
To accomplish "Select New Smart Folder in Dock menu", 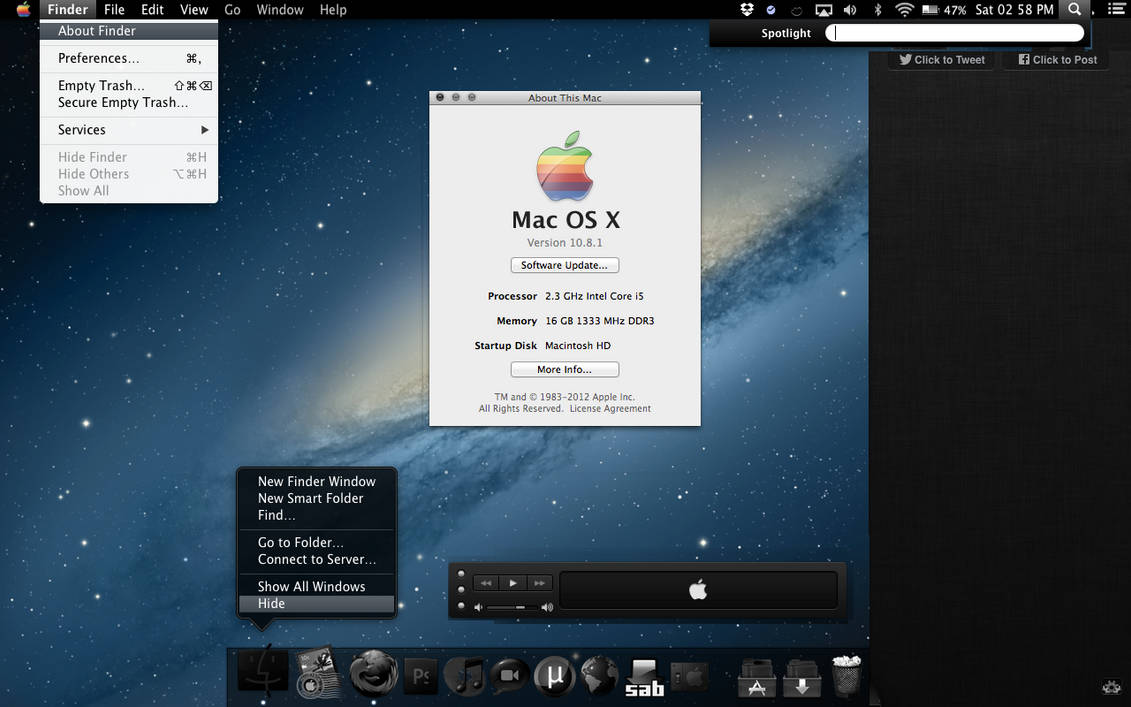I will 317,499.
